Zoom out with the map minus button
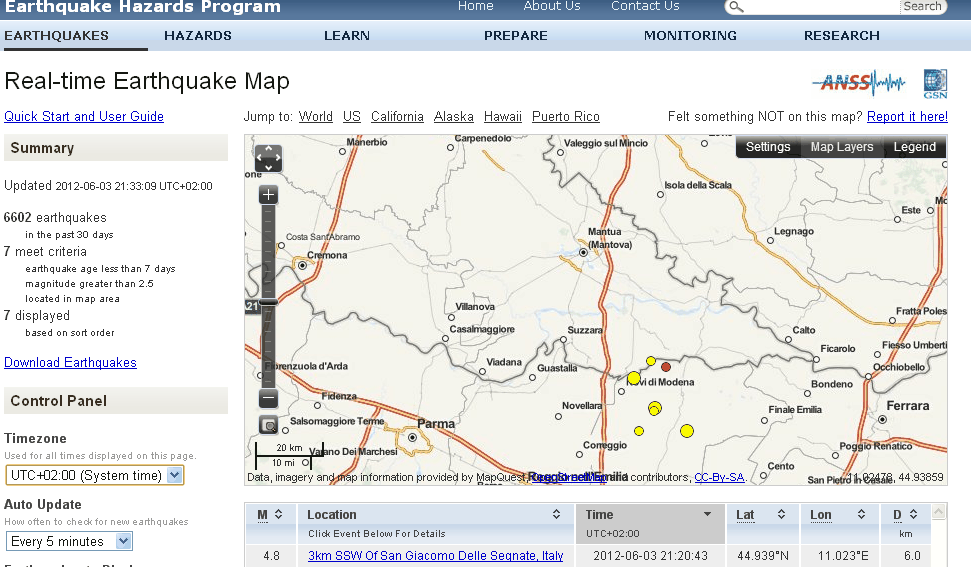 [268, 399]
